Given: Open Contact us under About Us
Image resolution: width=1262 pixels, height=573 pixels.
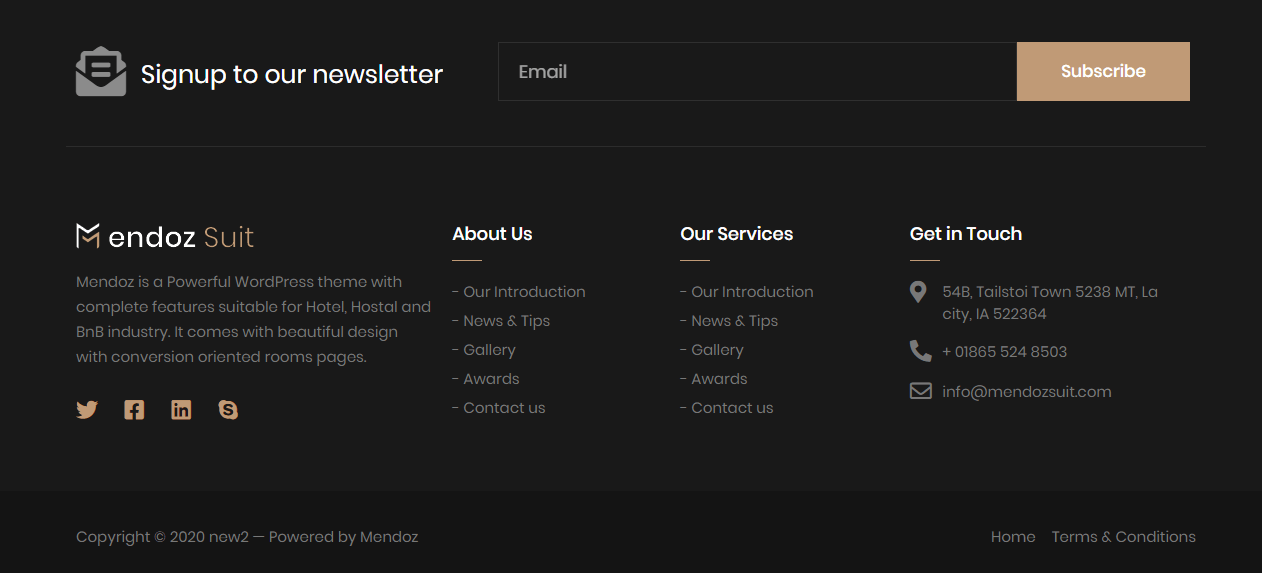Looking at the screenshot, I should tap(504, 408).
